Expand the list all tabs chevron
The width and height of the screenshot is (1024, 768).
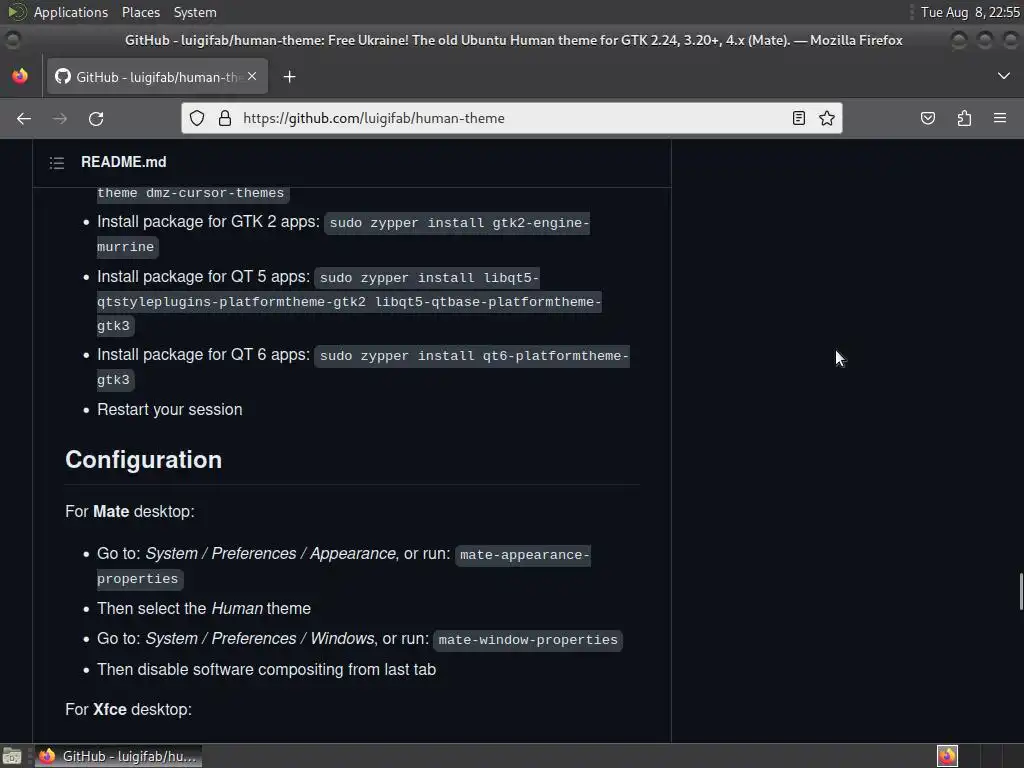tap(1004, 76)
